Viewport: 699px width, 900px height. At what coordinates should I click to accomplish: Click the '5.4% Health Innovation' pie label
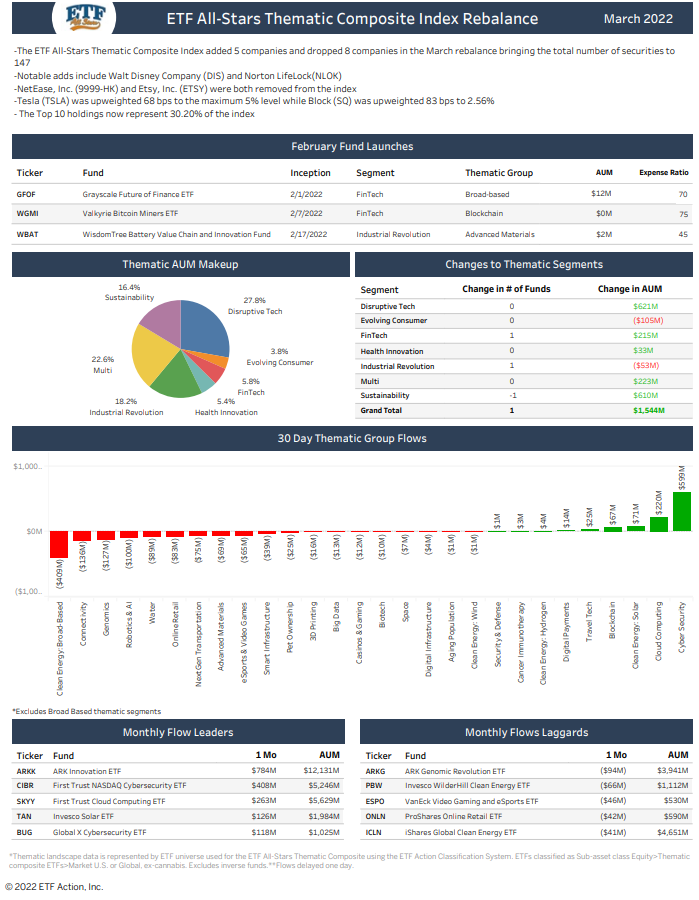(x=226, y=407)
